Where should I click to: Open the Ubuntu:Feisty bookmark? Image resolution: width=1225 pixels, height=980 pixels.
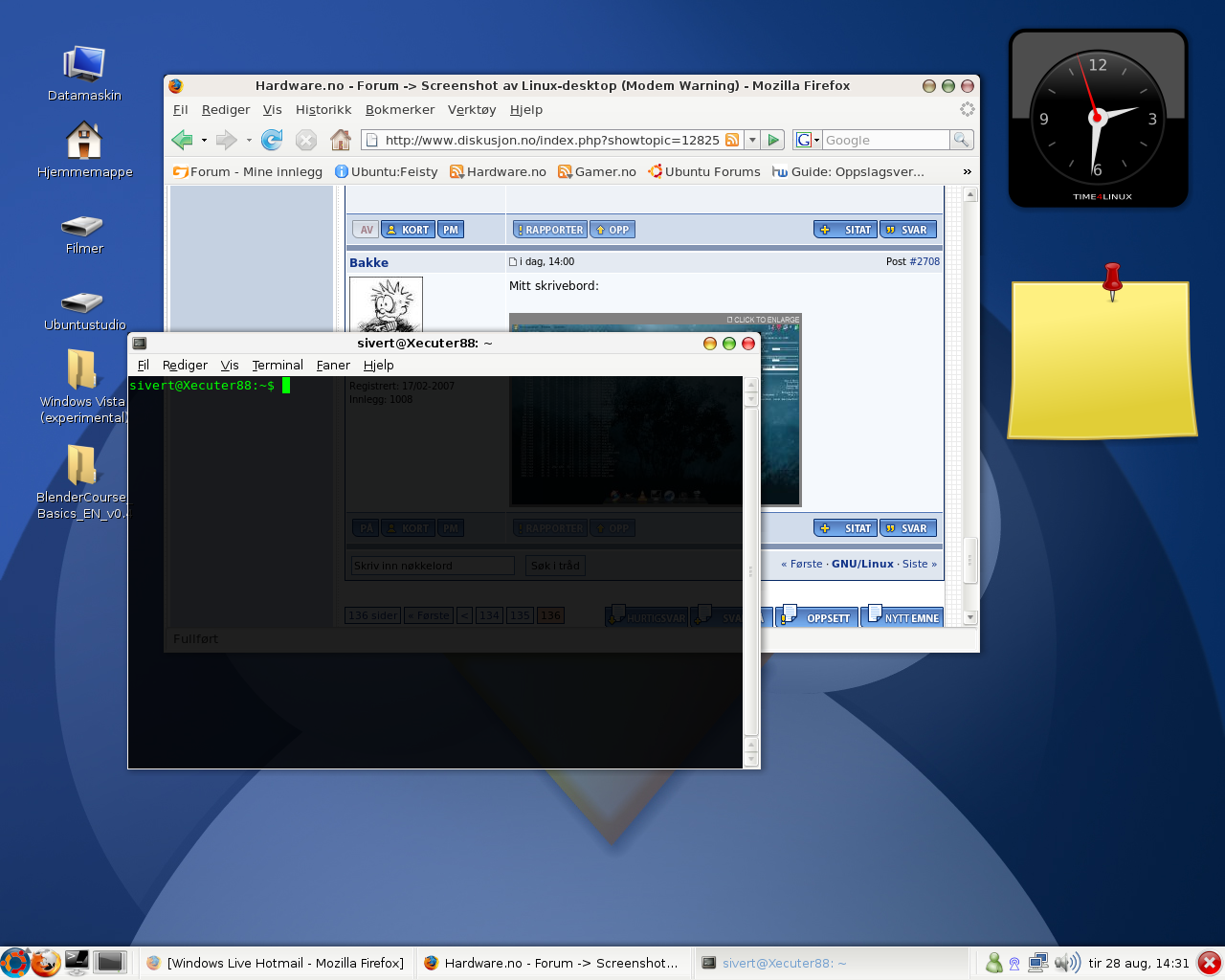click(387, 171)
